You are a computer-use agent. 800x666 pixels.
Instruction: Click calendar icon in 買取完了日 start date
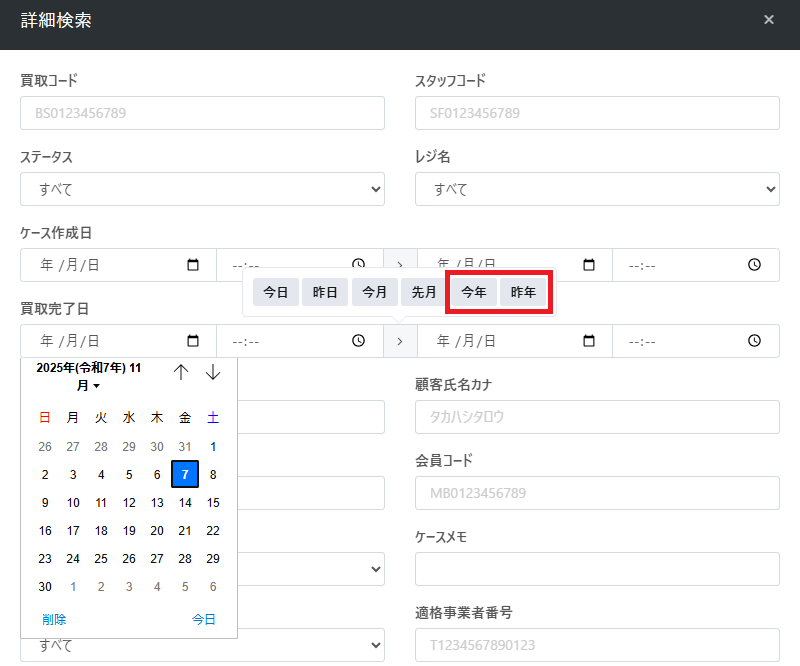(194, 341)
